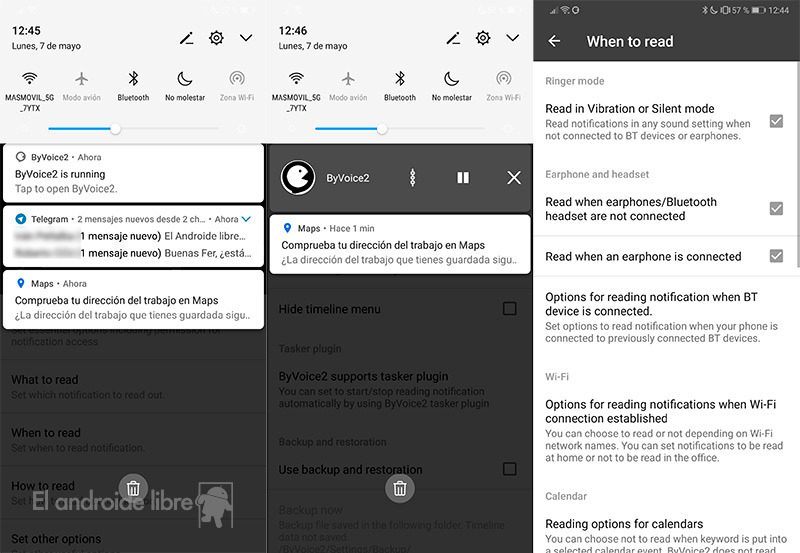800x553 pixels.
Task: Tap the ByVoice2 round face logo in player
Action: (298, 178)
